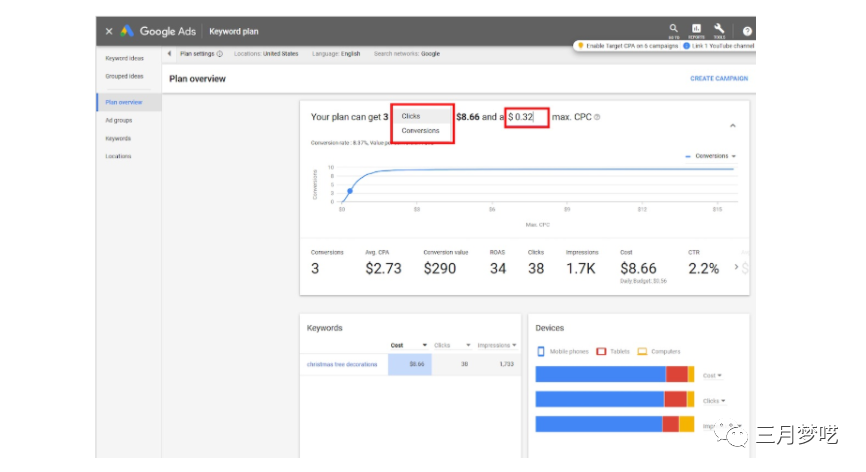Open the Cost column dropdown in Keywords

pyautogui.click(x=424, y=345)
